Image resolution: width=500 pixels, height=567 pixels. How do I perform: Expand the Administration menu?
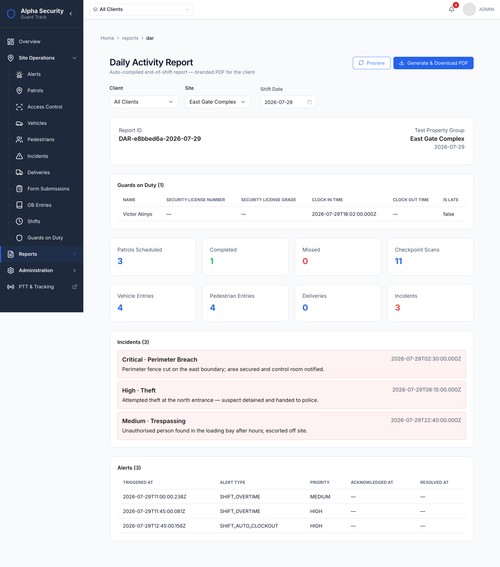42,270
